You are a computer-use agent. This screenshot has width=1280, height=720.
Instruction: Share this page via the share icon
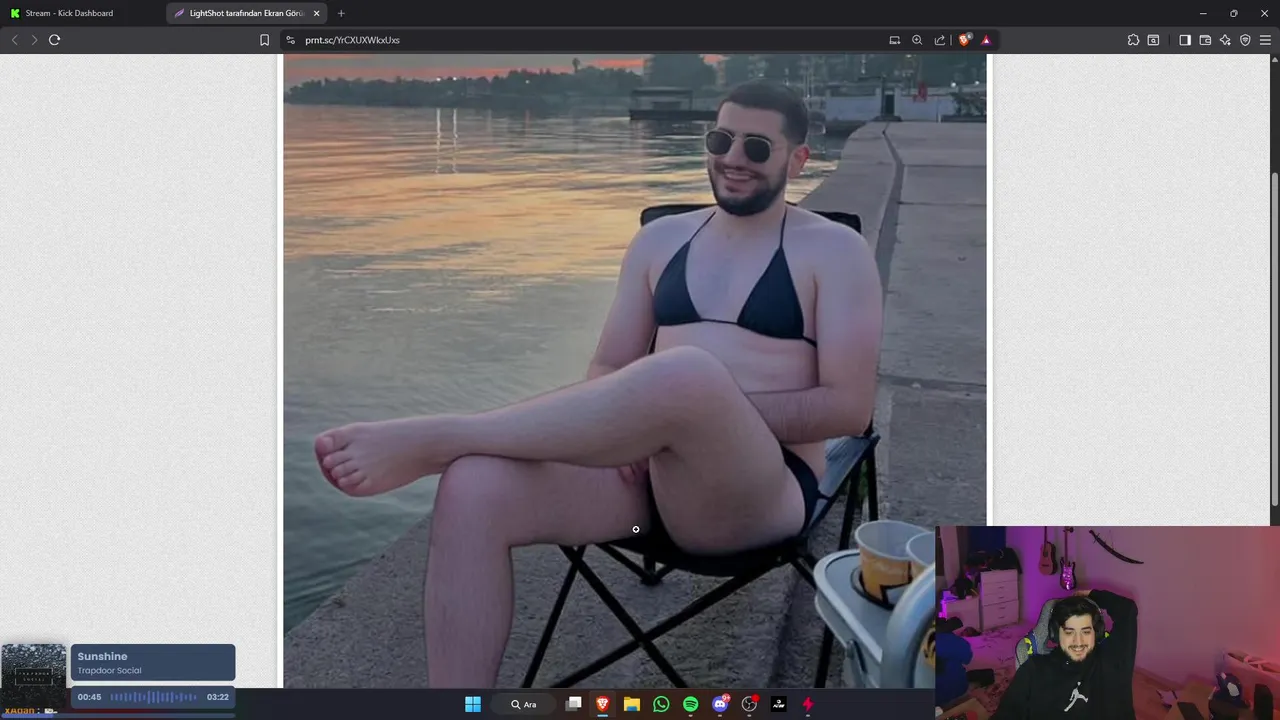(x=940, y=40)
